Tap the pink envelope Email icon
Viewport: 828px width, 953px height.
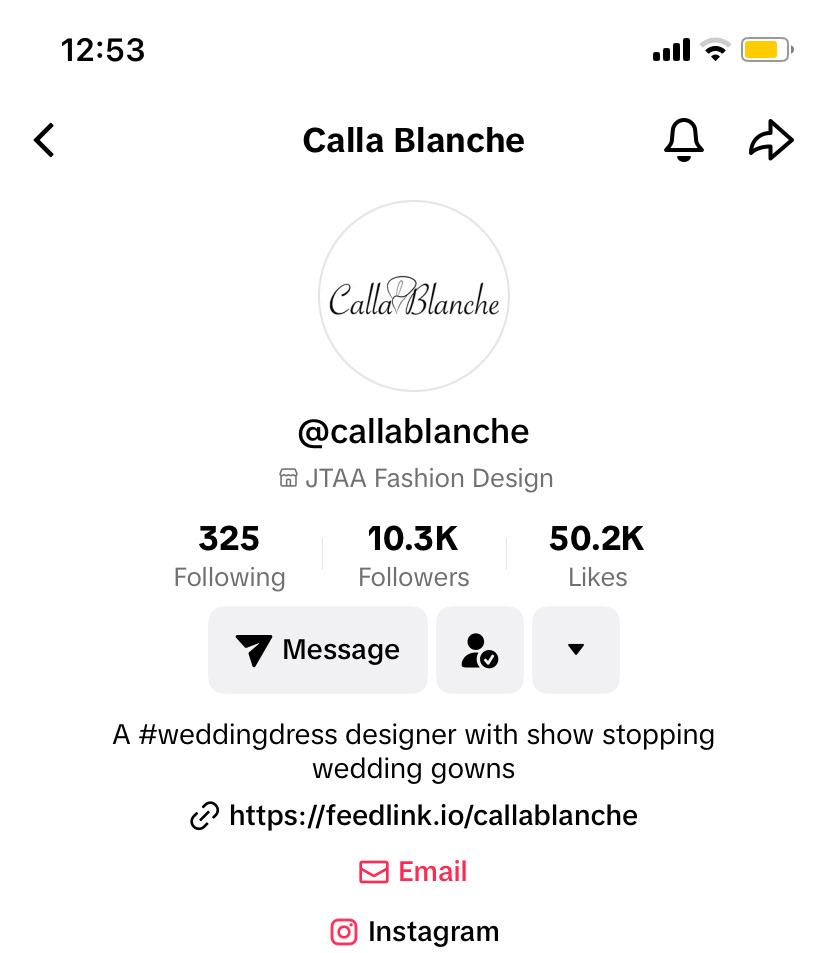374,872
